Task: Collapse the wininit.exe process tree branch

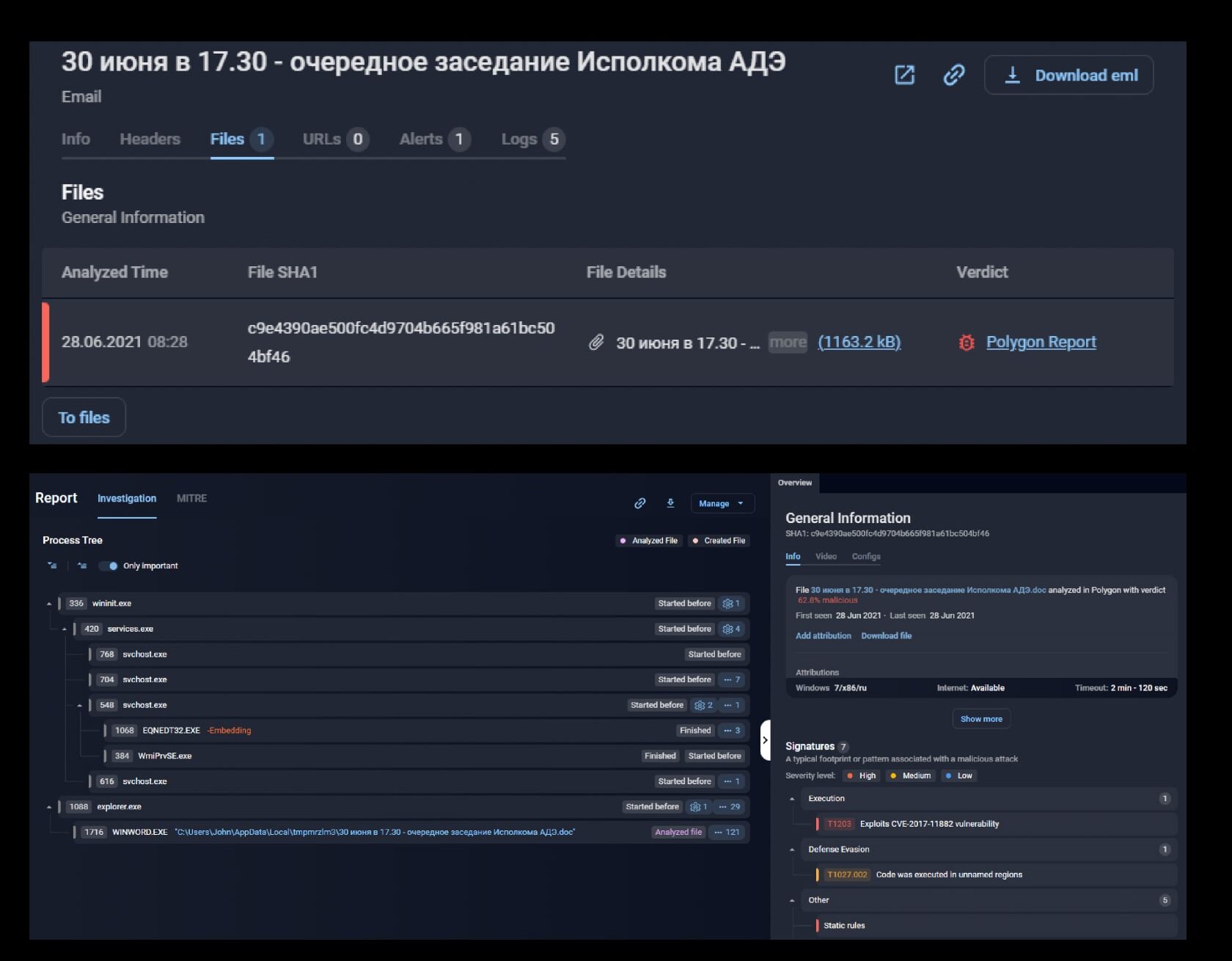Action: 49,603
